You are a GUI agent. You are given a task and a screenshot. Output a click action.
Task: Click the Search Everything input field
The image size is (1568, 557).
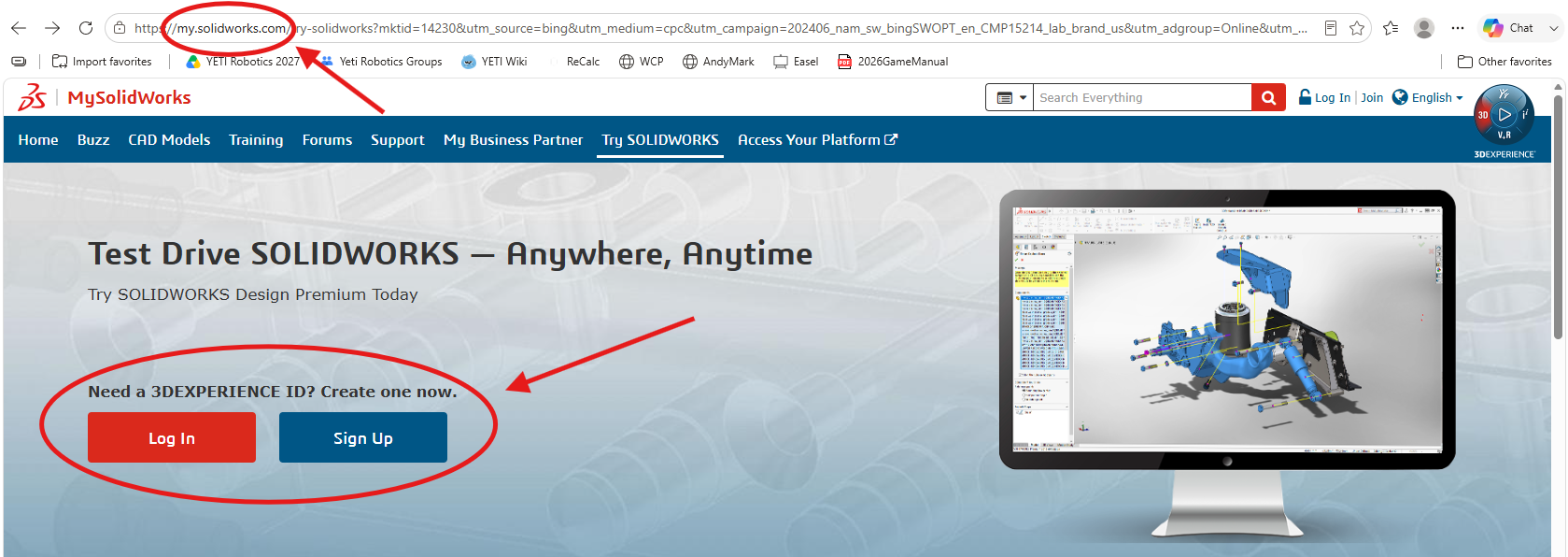point(1142,97)
